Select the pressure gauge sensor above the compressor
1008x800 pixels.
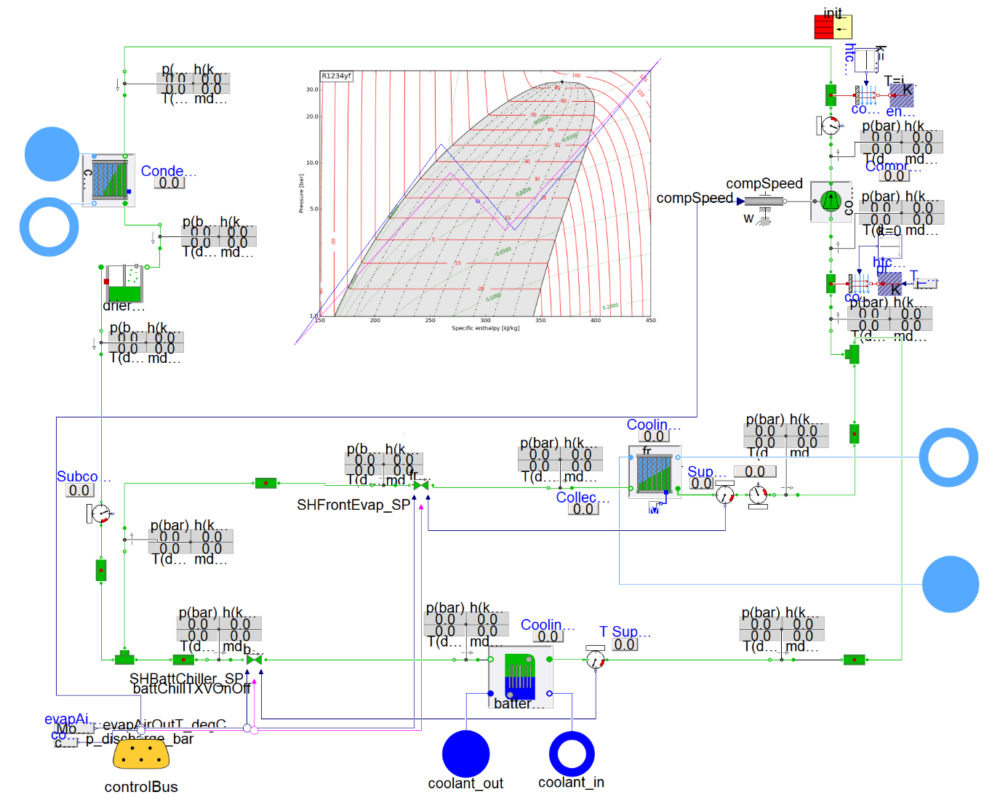pos(830,128)
